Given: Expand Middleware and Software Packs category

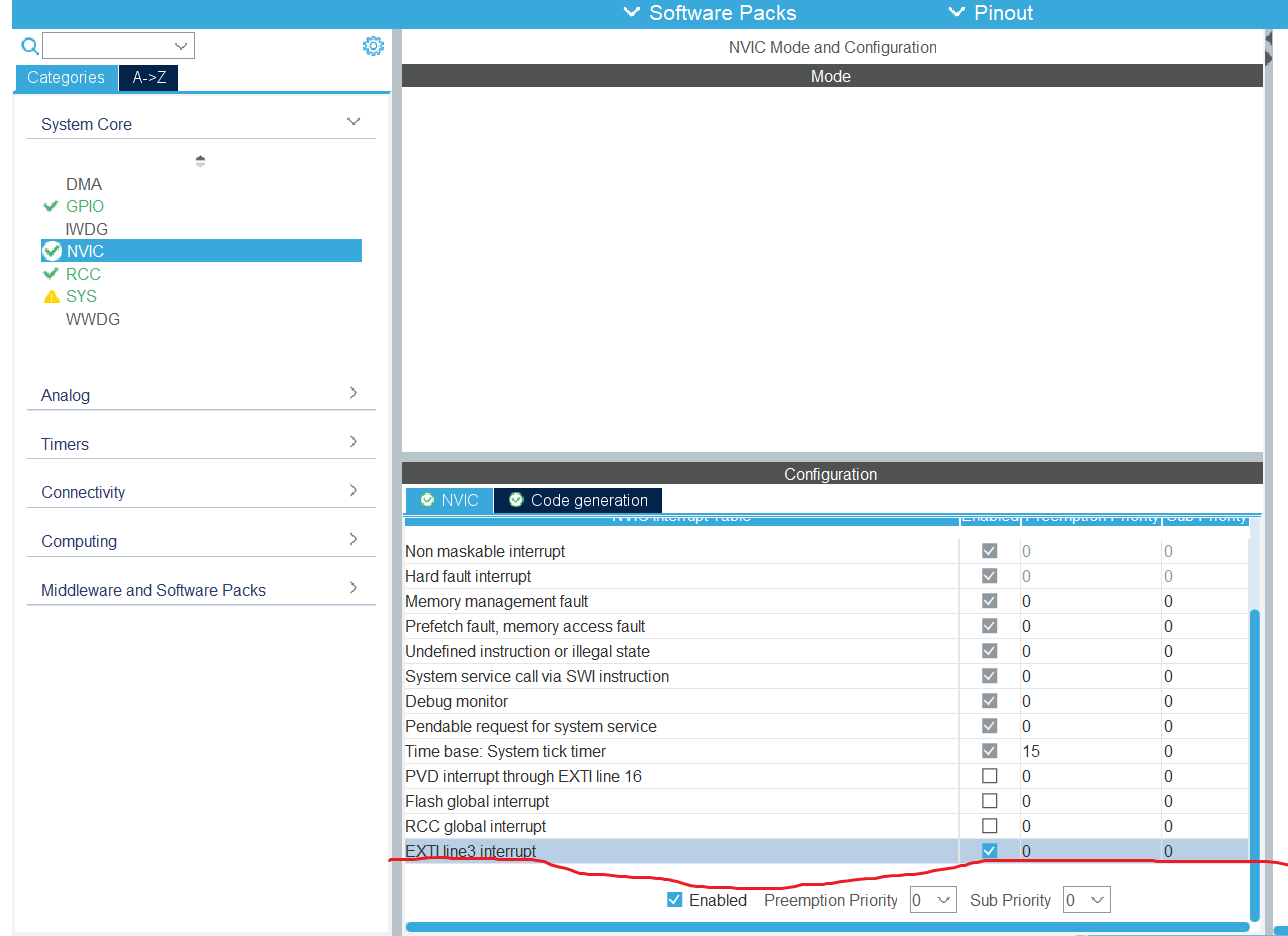Looking at the screenshot, I should tap(353, 588).
